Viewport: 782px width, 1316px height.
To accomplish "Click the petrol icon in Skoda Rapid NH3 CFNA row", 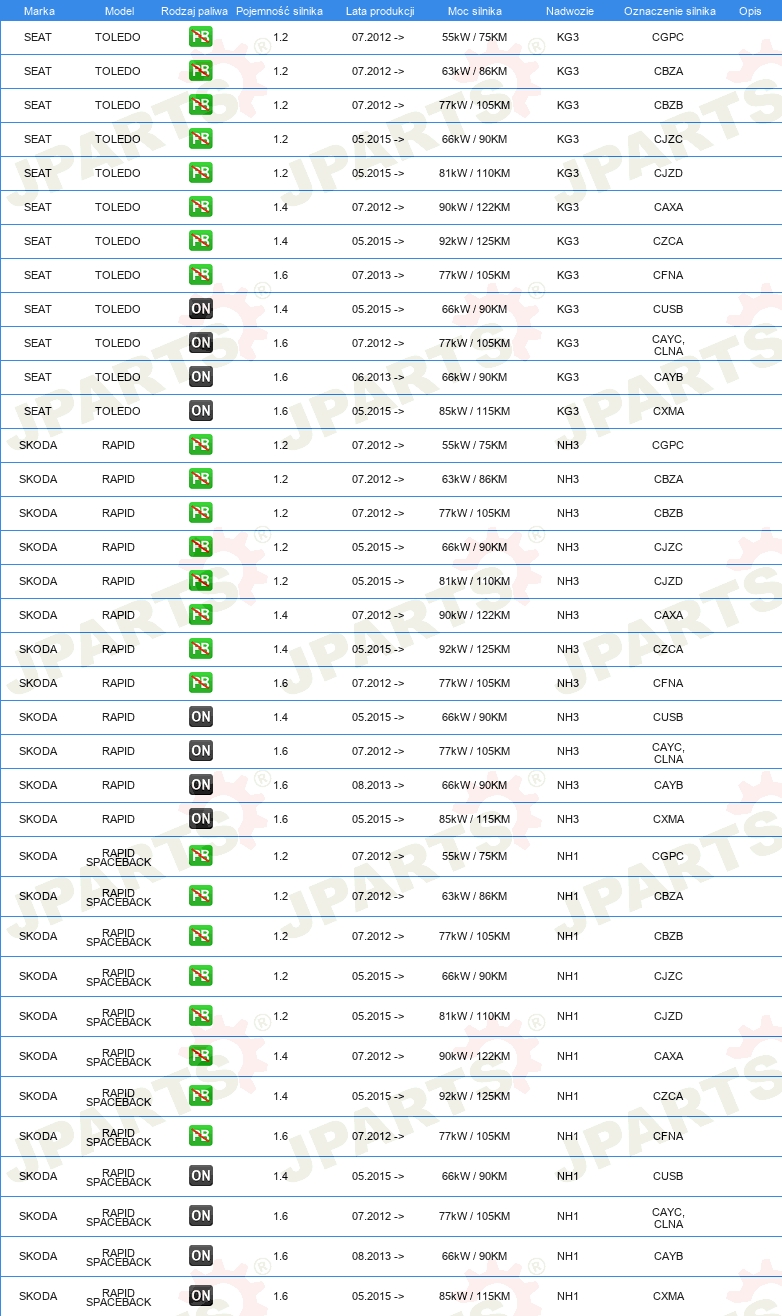I will pyautogui.click(x=201, y=683).
